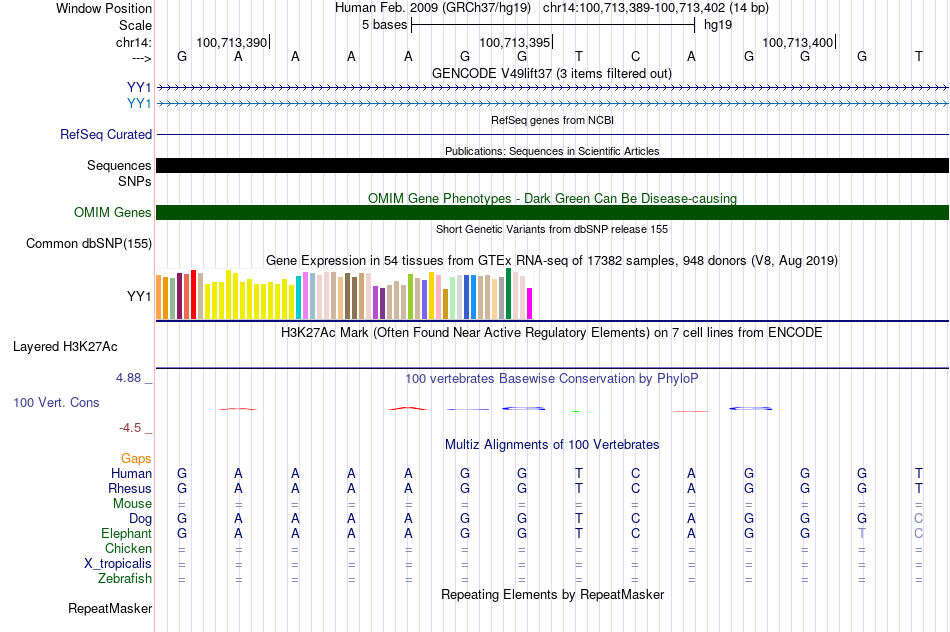
Task: Click the X_tropicalis alignment row label
Action: pos(118,564)
